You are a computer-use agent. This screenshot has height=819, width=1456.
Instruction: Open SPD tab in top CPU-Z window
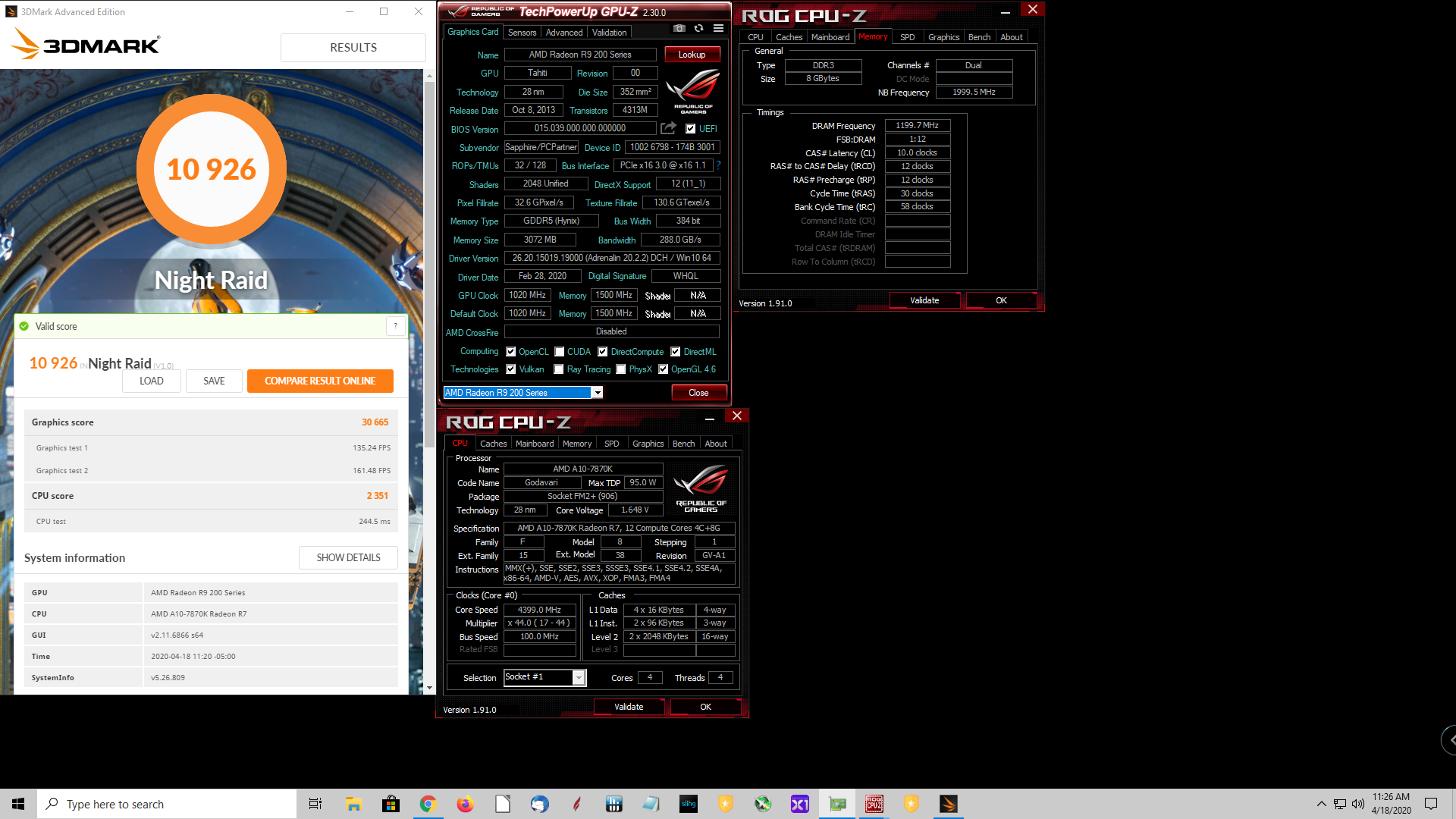pos(907,37)
